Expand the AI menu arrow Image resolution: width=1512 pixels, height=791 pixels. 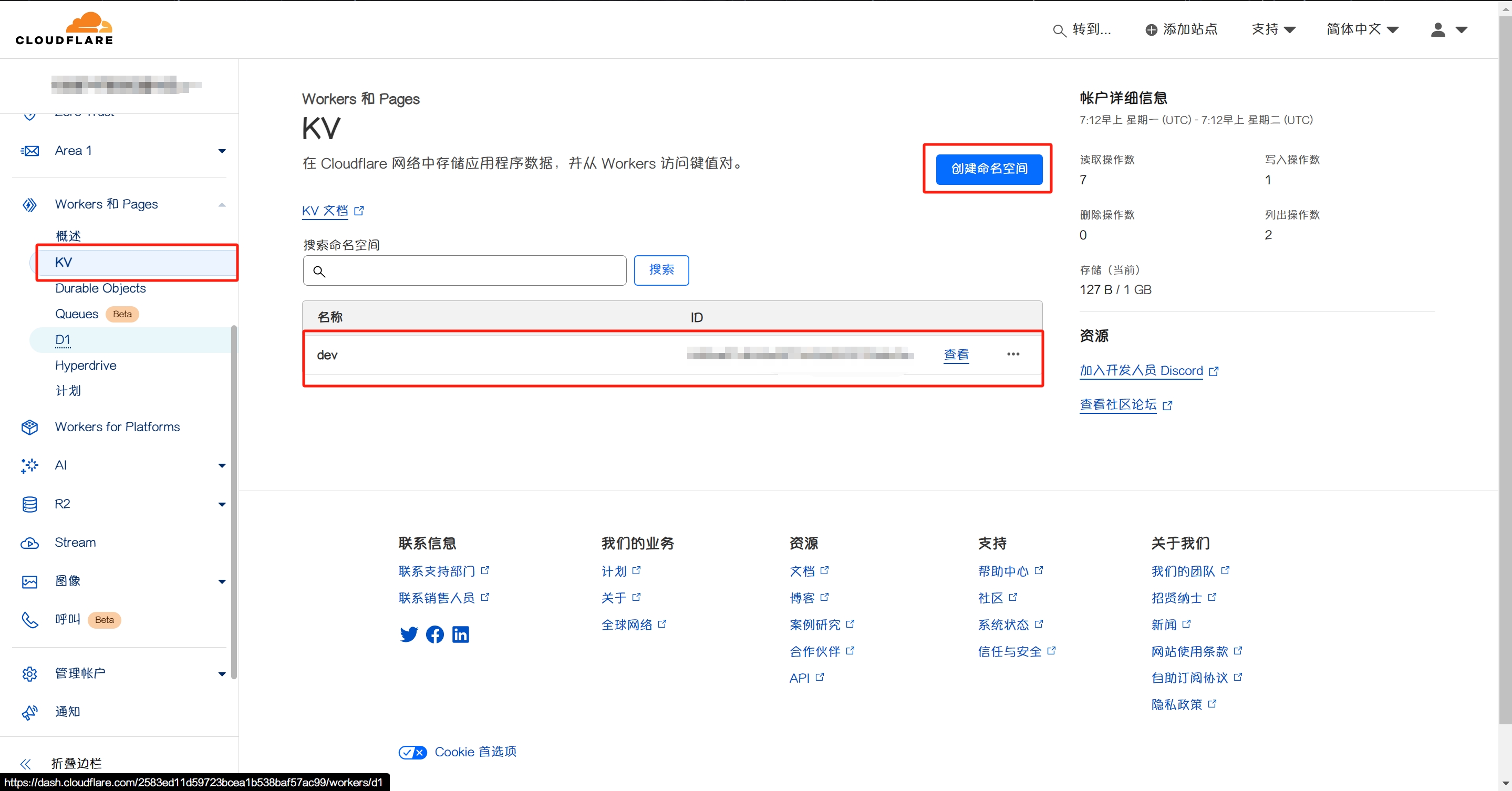222,466
